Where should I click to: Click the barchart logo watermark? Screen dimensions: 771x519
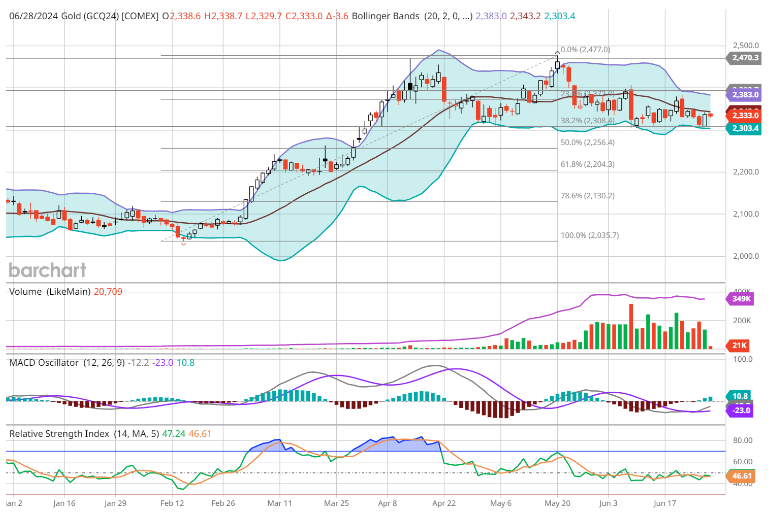(47, 269)
